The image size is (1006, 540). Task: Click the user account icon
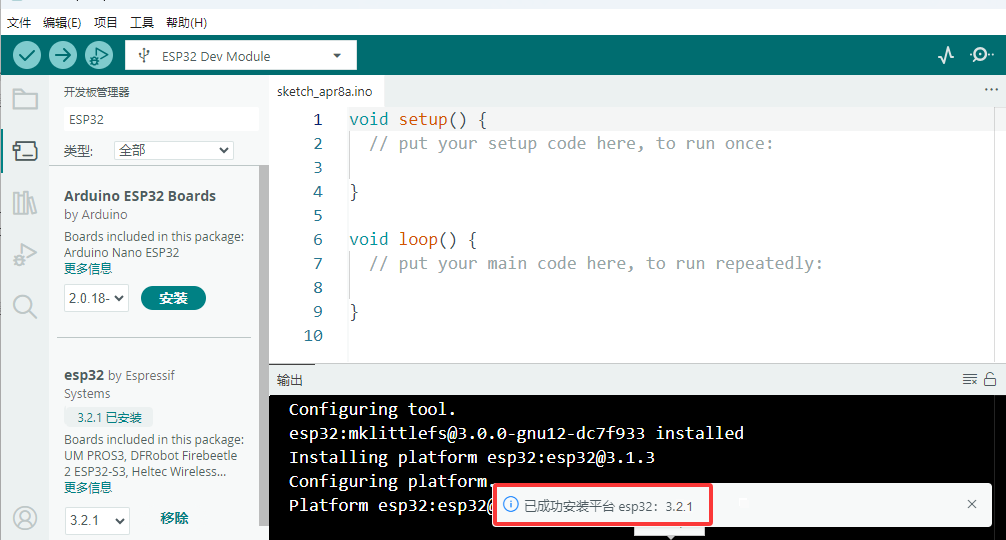click(25, 518)
